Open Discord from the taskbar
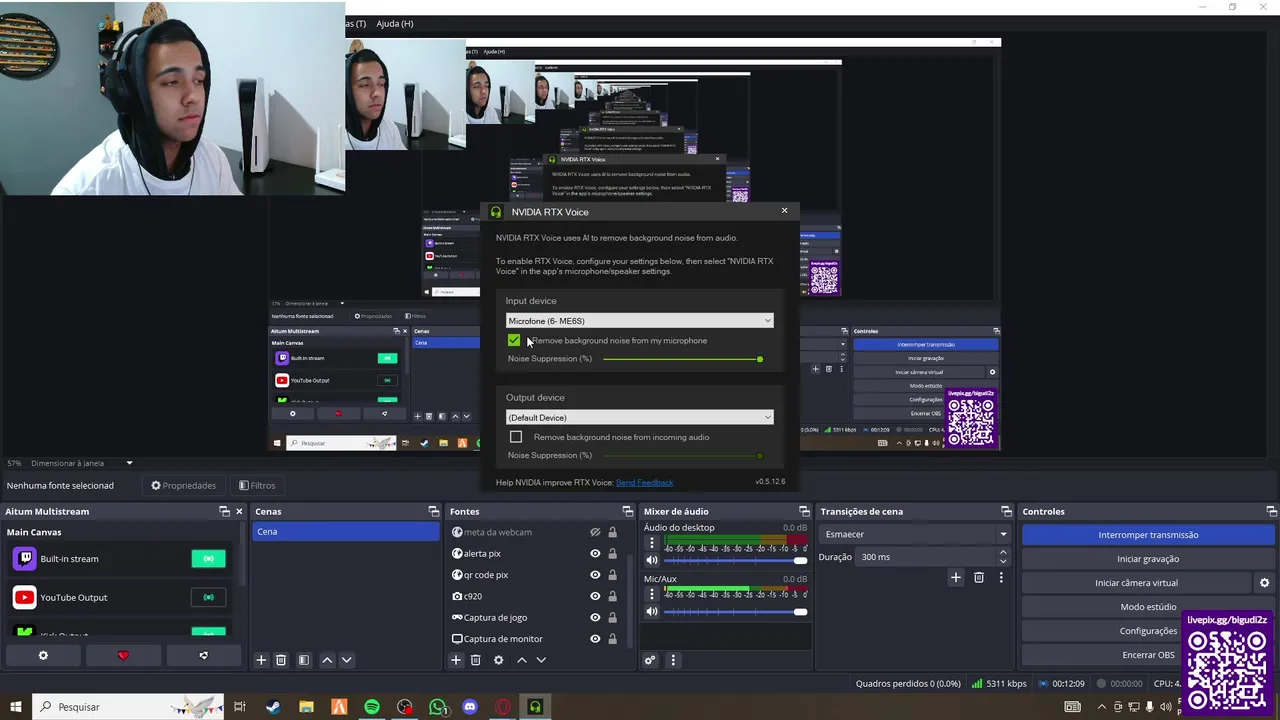The height and width of the screenshot is (720, 1280). pos(470,707)
